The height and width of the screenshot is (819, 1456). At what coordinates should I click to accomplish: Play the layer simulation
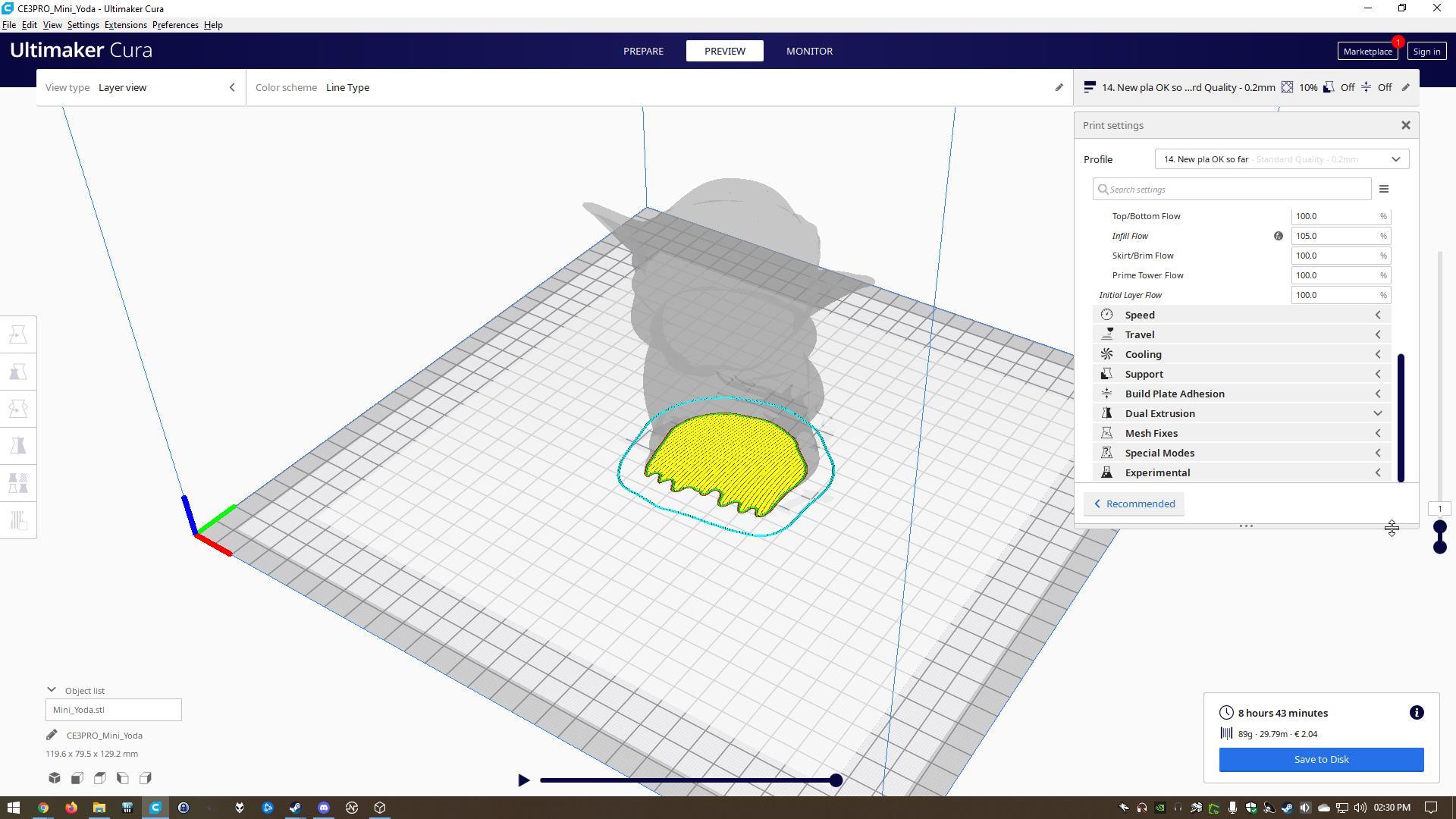pos(523,780)
